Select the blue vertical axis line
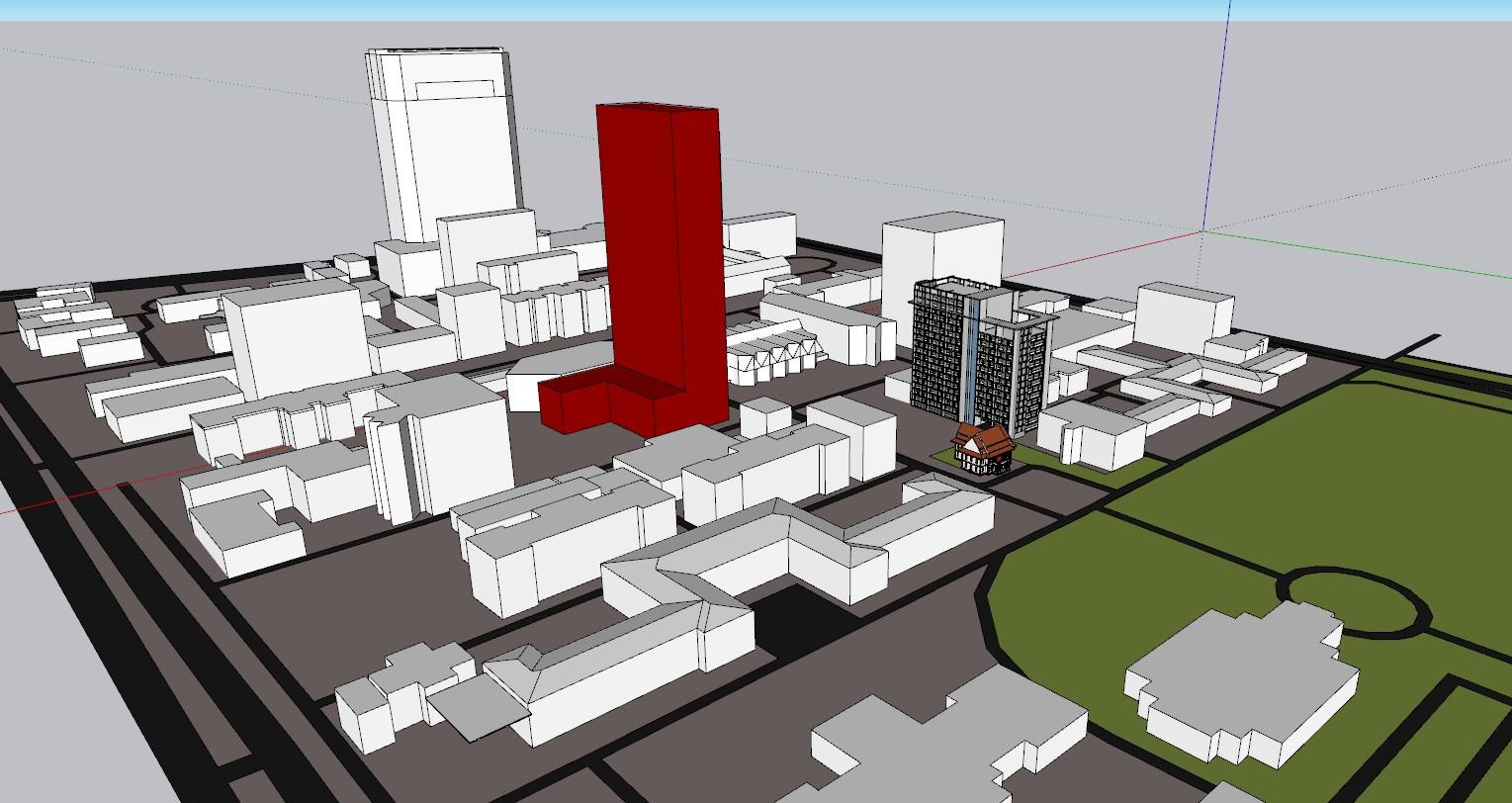The height and width of the screenshot is (803, 1512). pyautogui.click(x=1218, y=109)
